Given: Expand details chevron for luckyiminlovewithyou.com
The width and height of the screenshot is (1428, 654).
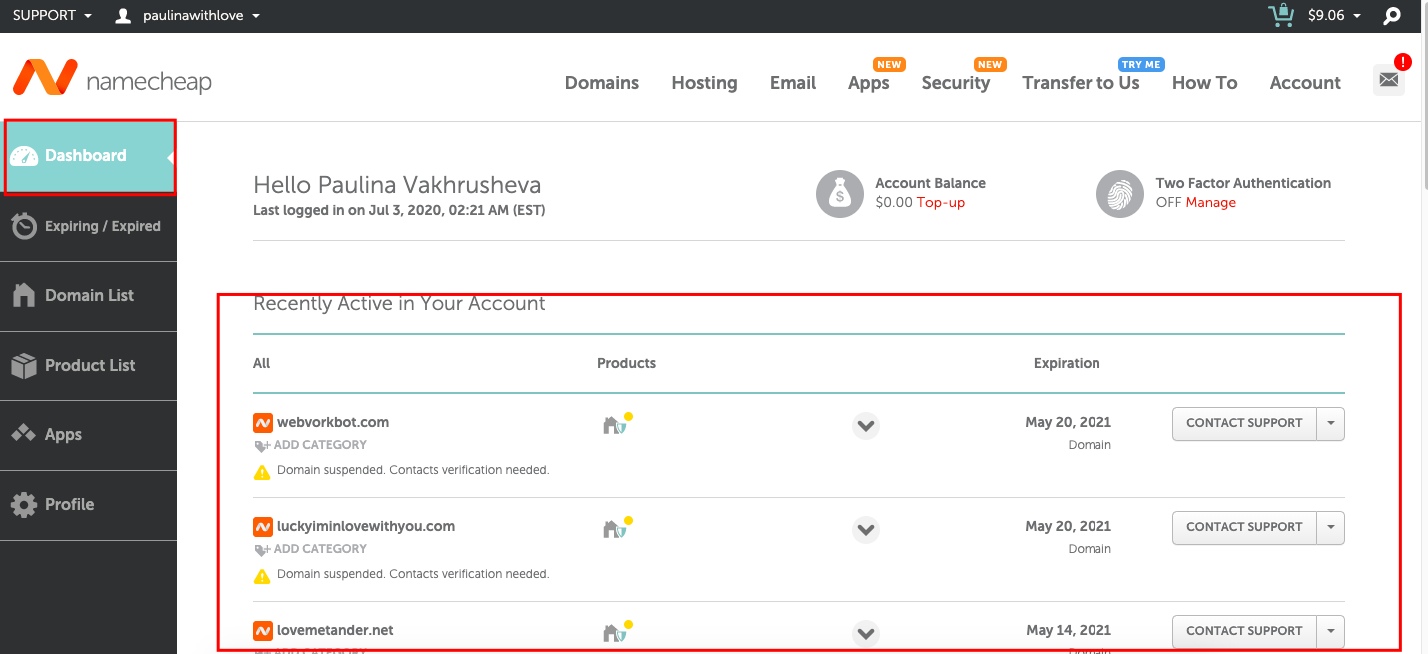Looking at the screenshot, I should (x=866, y=530).
